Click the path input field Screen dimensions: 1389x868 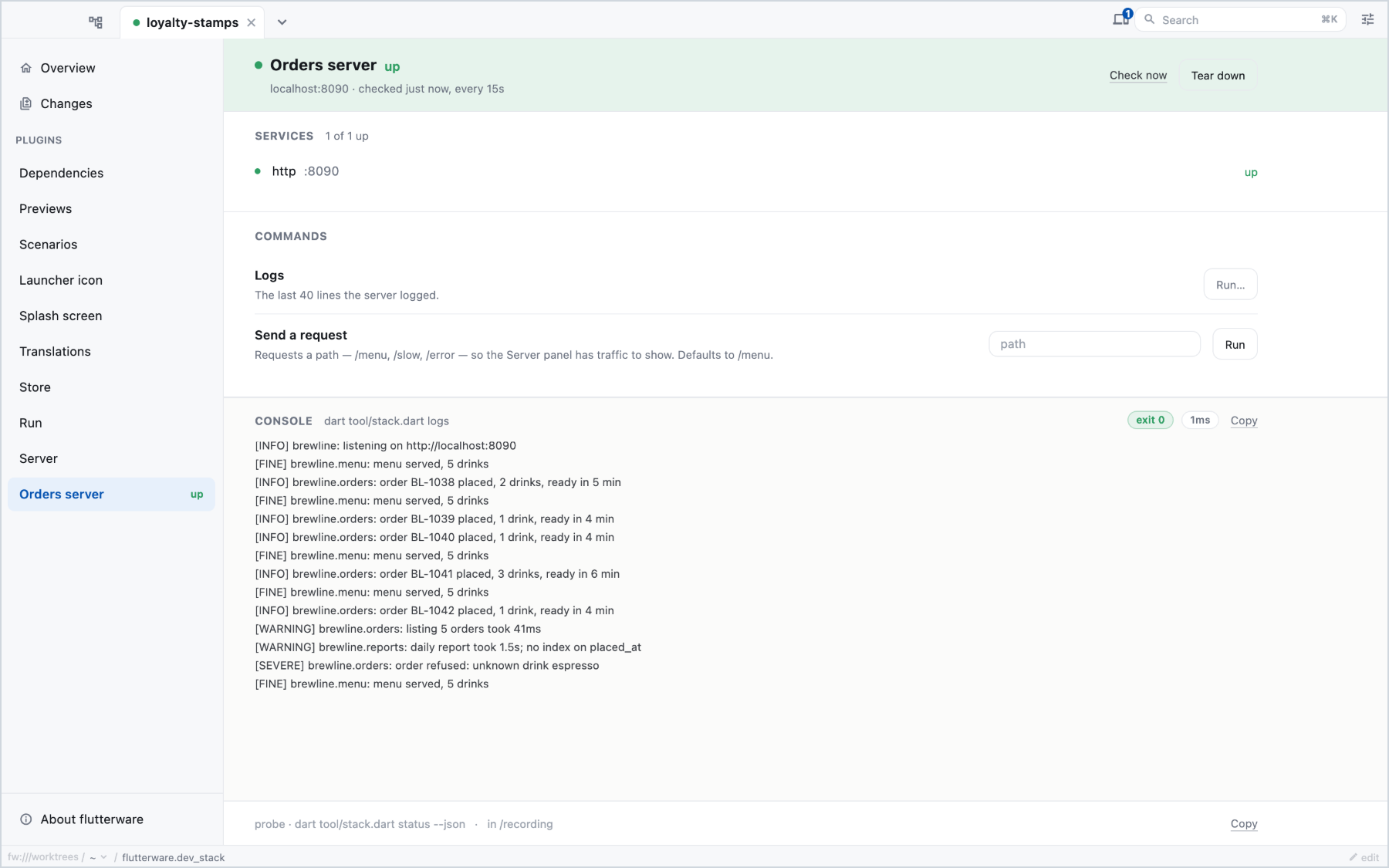[x=1094, y=344]
